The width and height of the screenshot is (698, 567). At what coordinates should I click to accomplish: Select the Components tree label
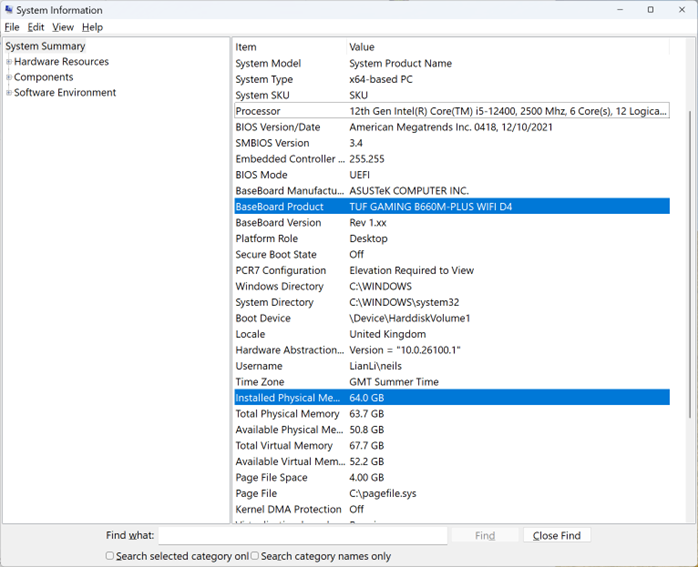tap(44, 77)
